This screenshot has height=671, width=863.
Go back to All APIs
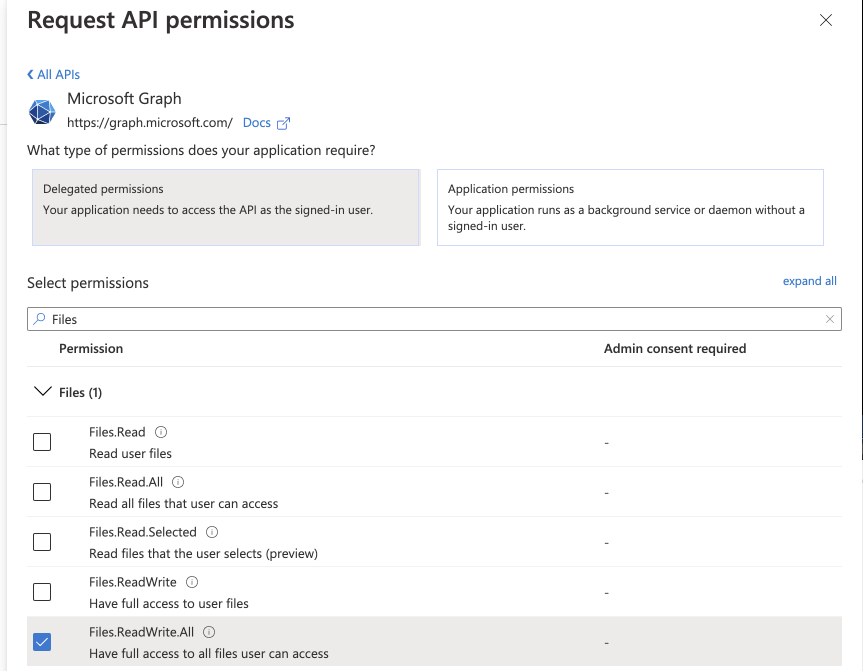pos(54,74)
